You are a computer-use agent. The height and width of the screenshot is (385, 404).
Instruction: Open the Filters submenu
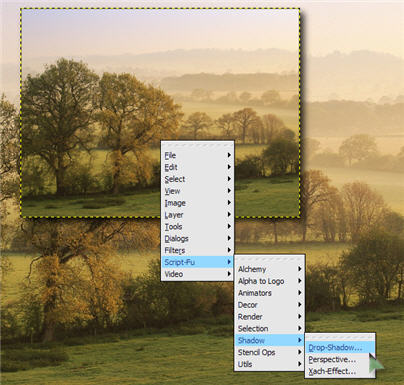(197, 250)
